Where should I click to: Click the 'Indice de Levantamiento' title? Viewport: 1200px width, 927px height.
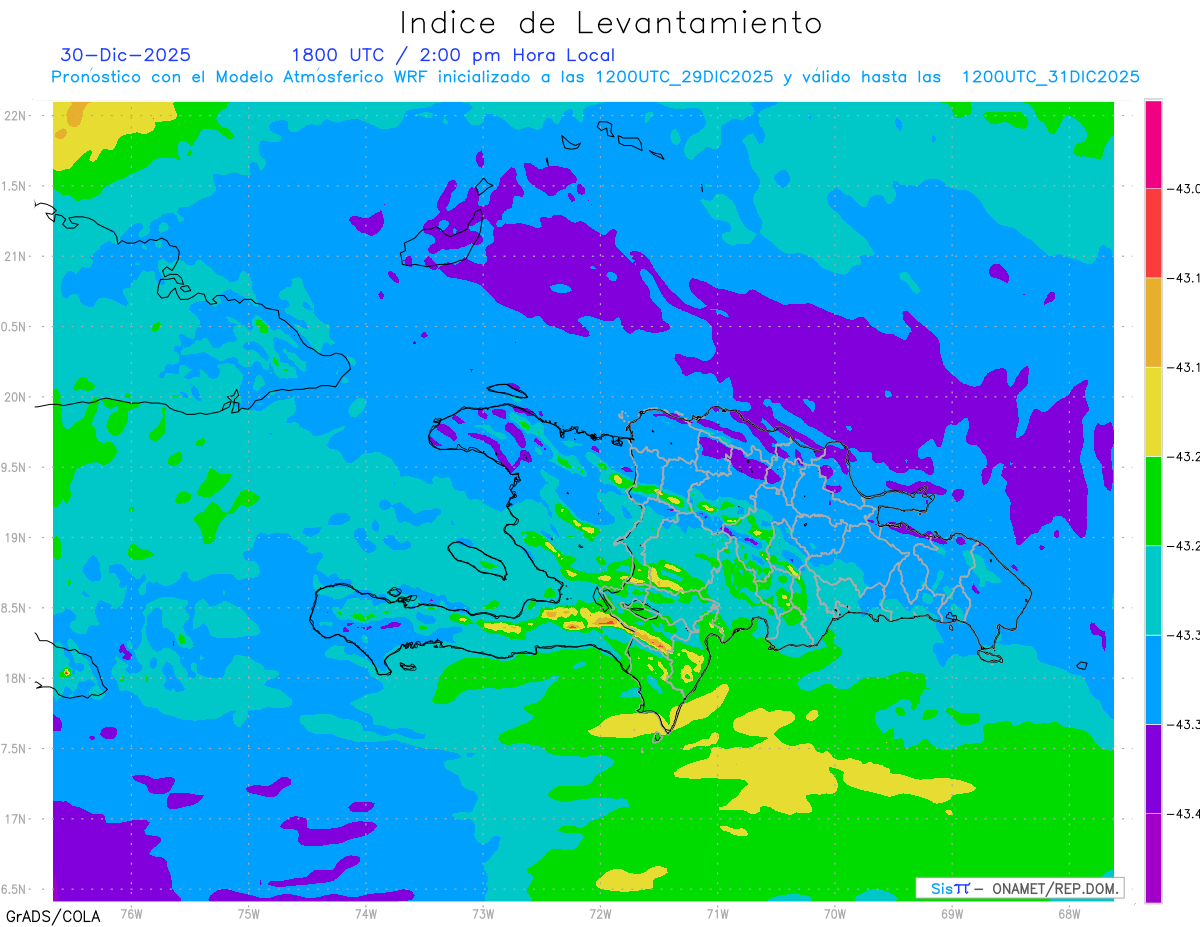pyautogui.click(x=611, y=23)
